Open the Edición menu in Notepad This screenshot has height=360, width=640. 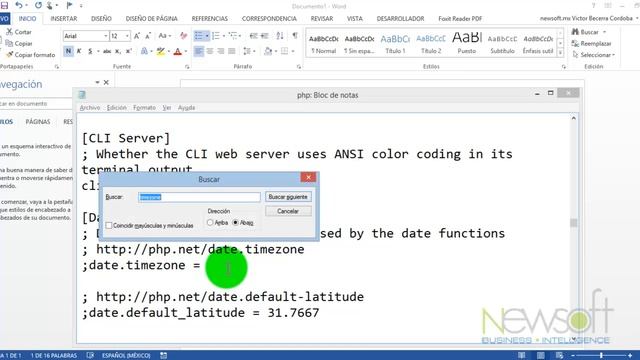(117, 108)
